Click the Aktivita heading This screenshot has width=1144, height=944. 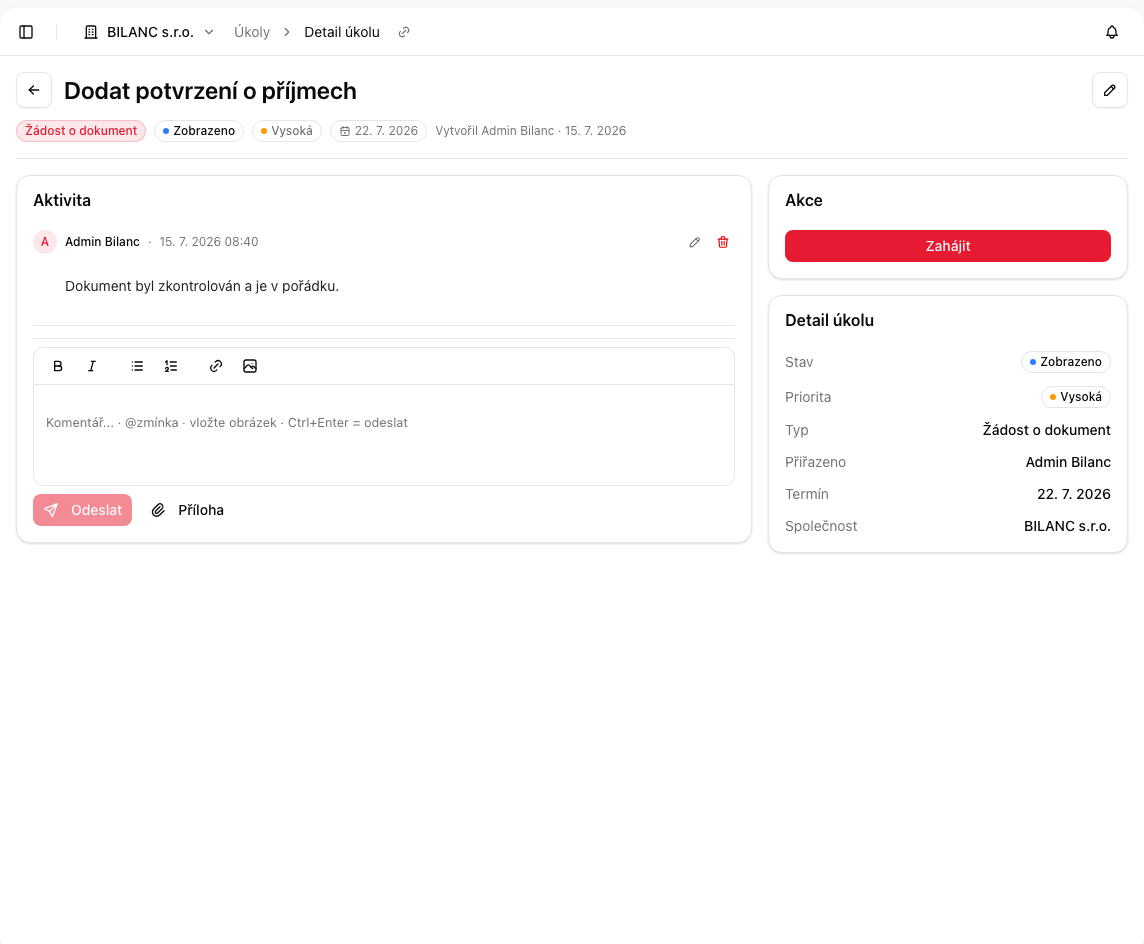pyautogui.click(x=62, y=201)
